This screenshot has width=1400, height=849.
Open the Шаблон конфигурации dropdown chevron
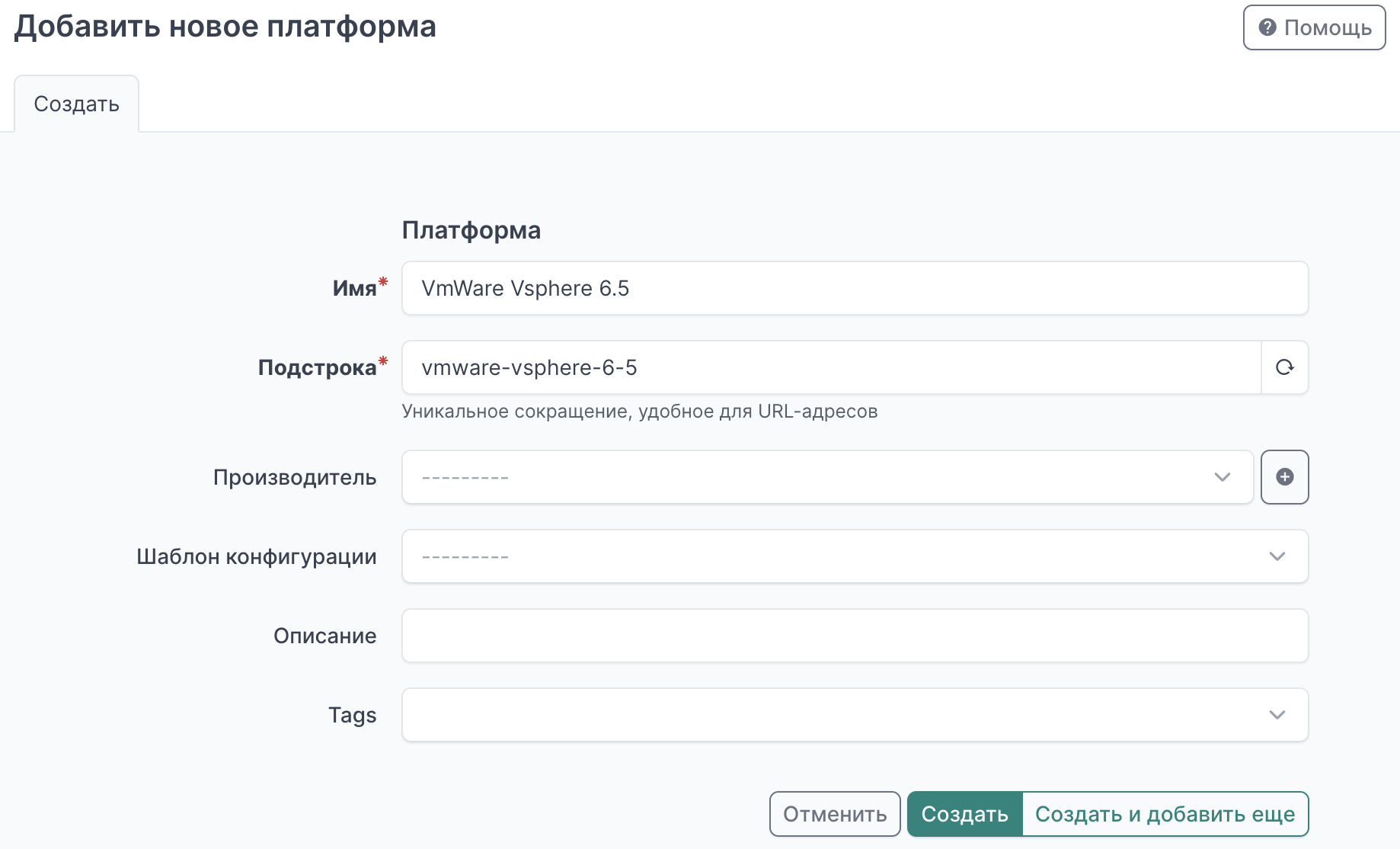click(1277, 556)
